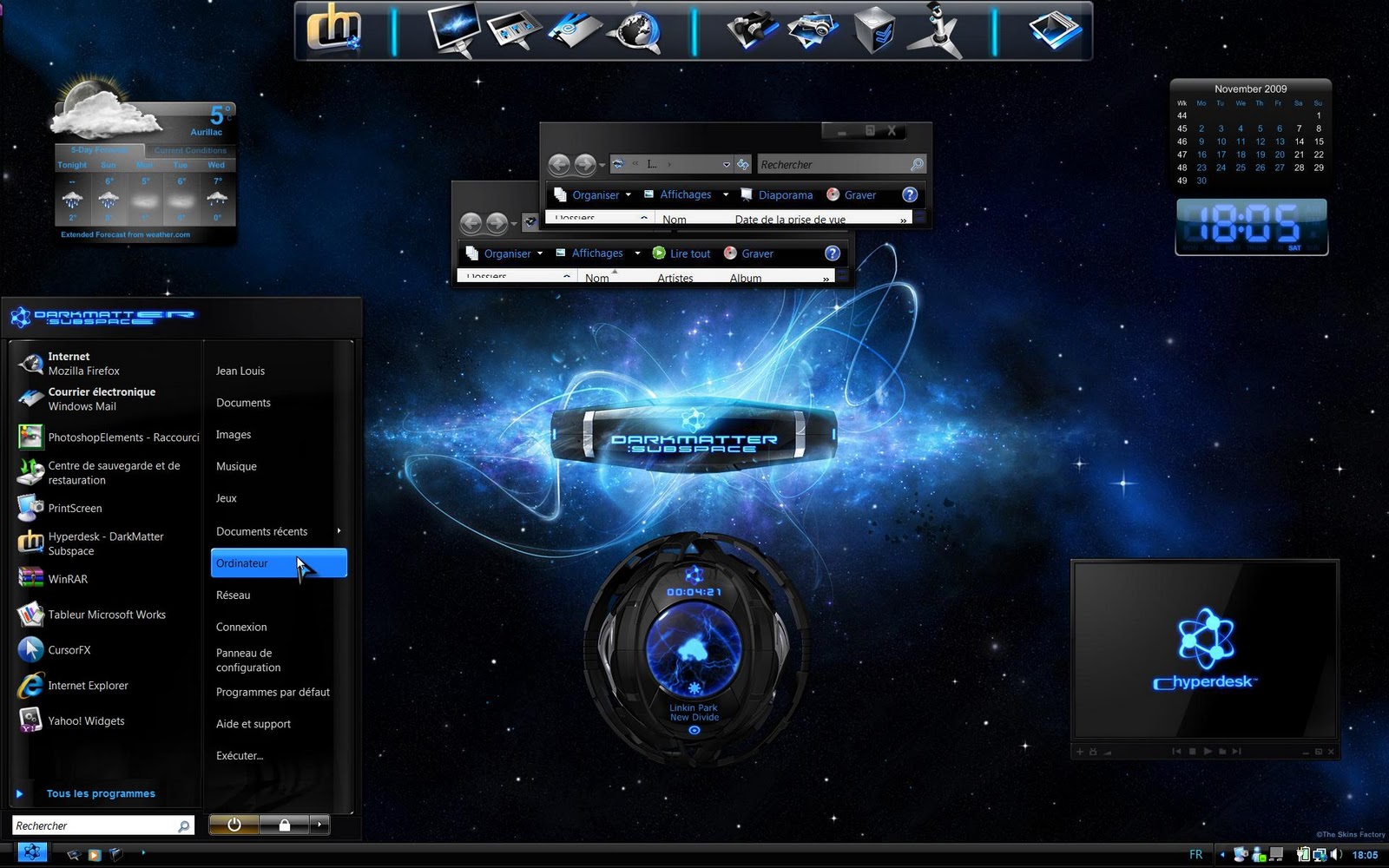Click the battery power tray icon
The height and width of the screenshot is (868, 1389).
(x=1303, y=855)
